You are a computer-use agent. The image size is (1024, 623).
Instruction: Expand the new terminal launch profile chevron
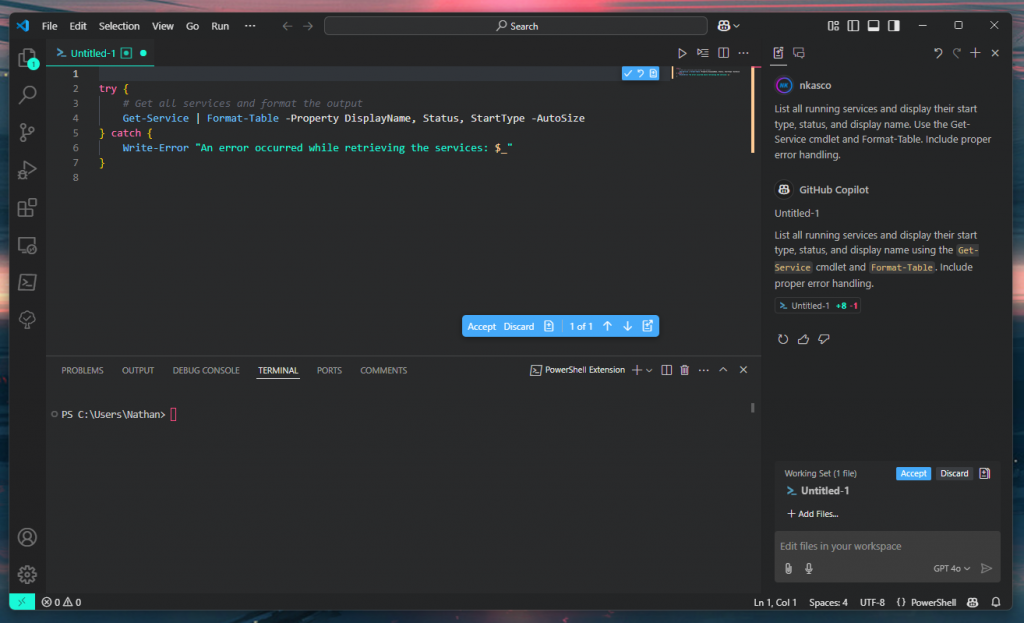[x=649, y=370]
